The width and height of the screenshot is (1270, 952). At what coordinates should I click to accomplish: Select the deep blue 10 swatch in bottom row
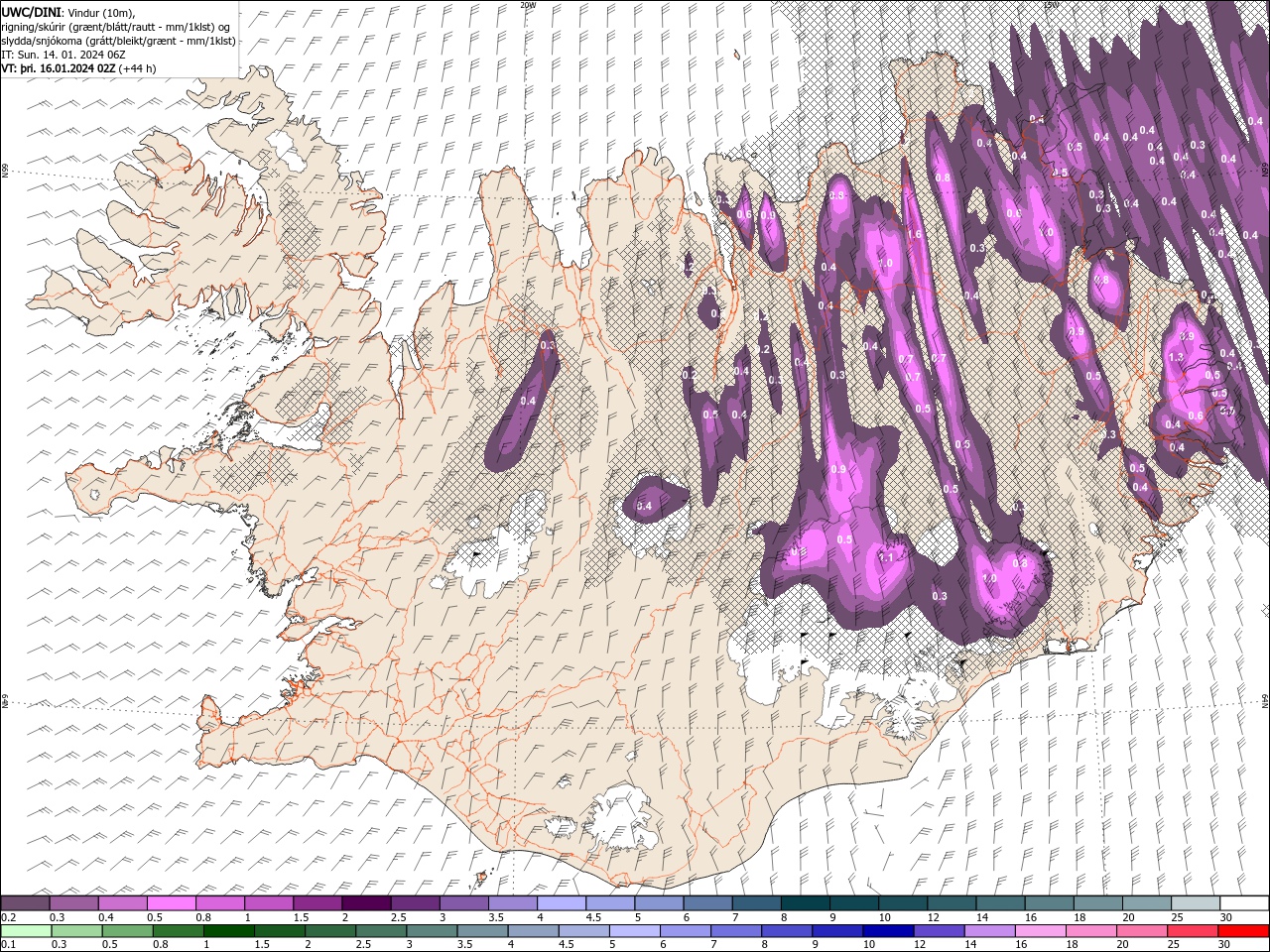point(887,931)
